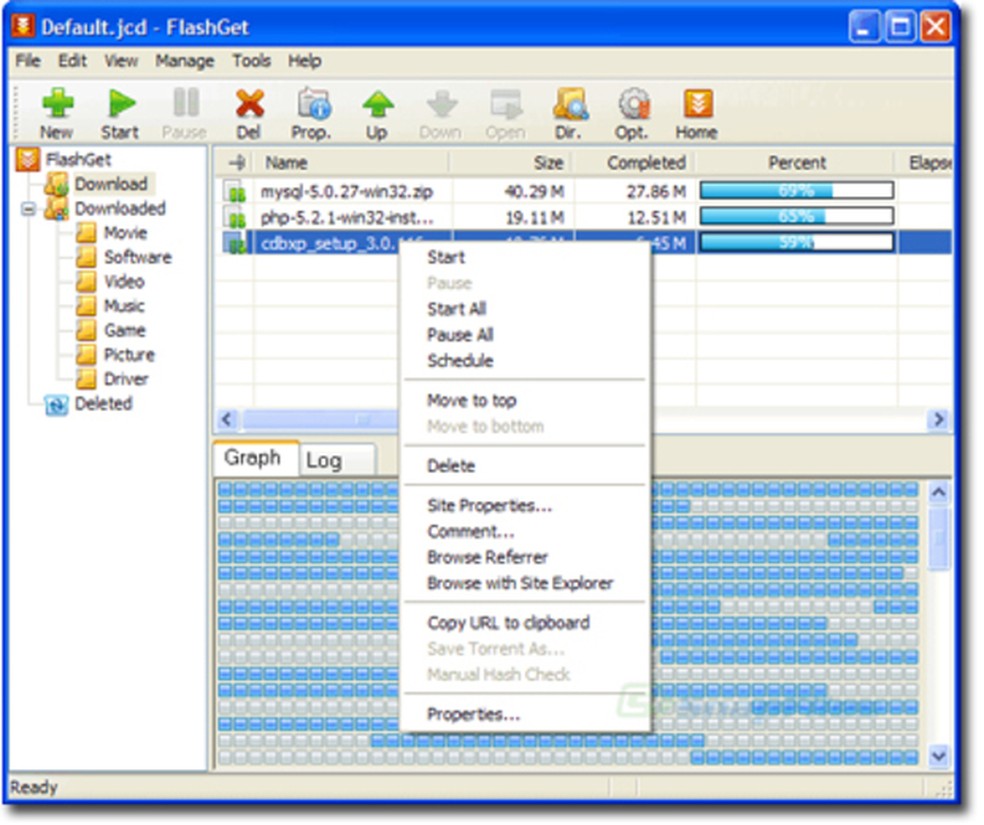The image size is (984, 825).
Task: Click the 65% progress bar of php
Action: click(x=796, y=217)
